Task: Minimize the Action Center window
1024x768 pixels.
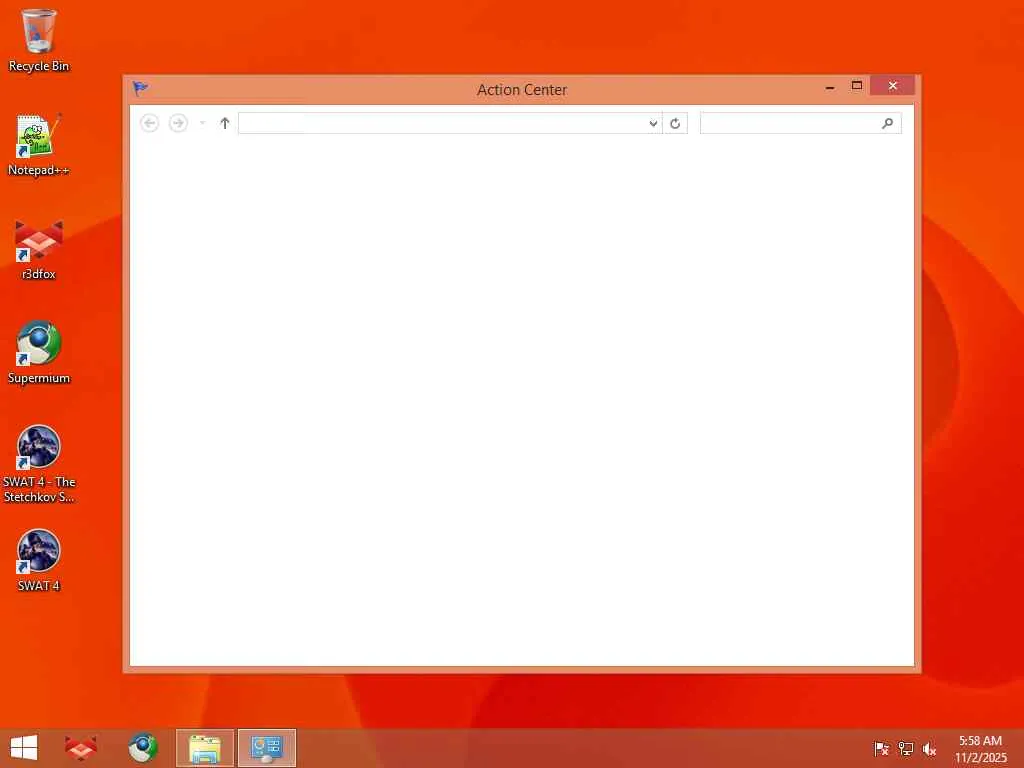Action: click(x=830, y=86)
